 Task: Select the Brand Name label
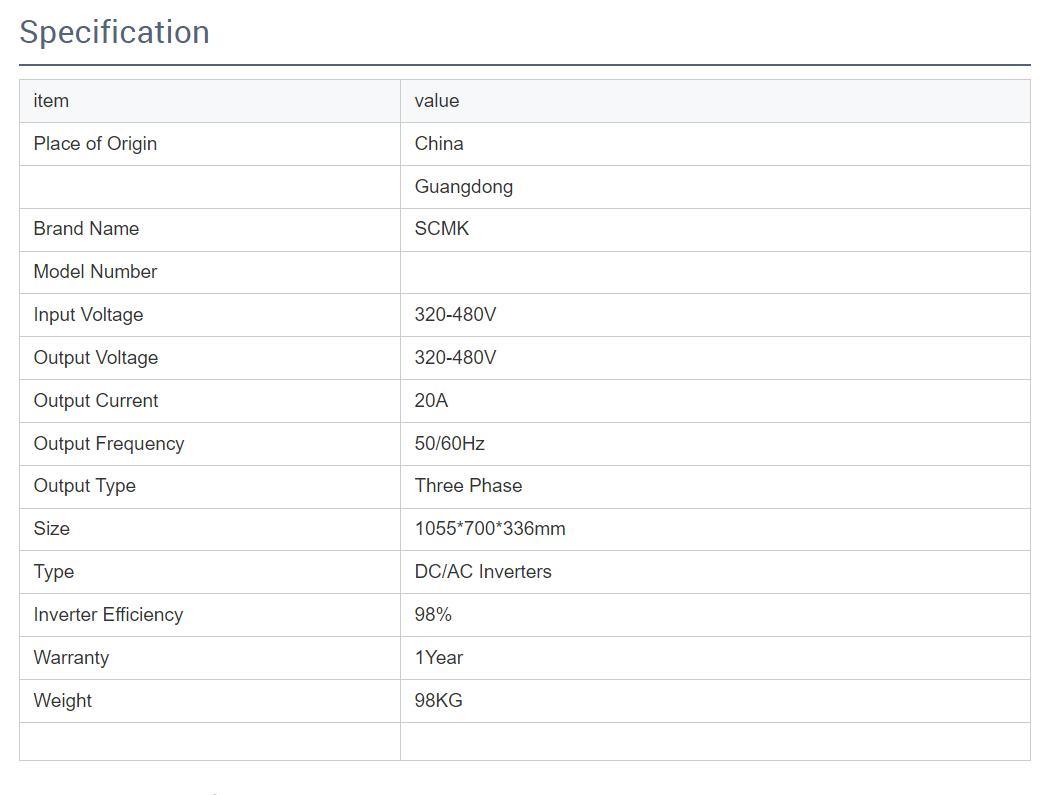click(x=86, y=229)
